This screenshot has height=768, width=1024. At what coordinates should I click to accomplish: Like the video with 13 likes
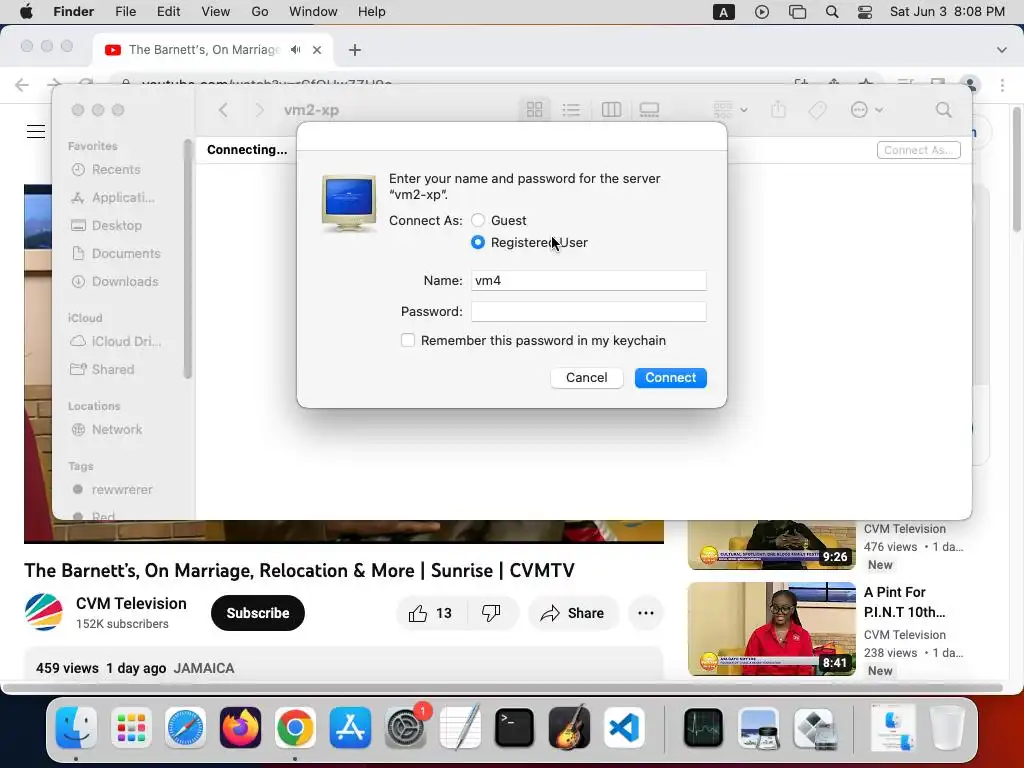[x=430, y=613]
